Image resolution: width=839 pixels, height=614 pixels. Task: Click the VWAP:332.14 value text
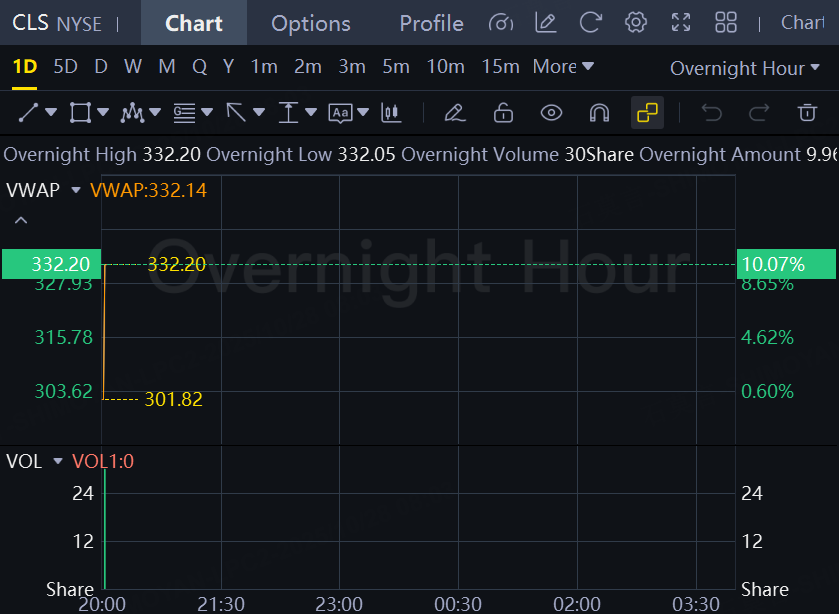pos(148,190)
